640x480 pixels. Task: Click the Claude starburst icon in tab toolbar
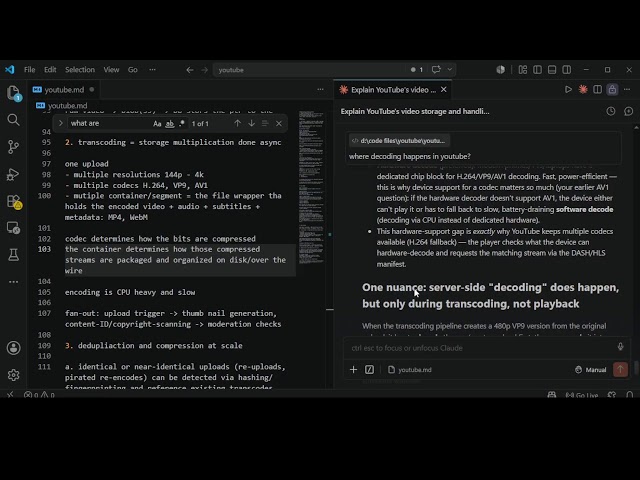tap(583, 89)
